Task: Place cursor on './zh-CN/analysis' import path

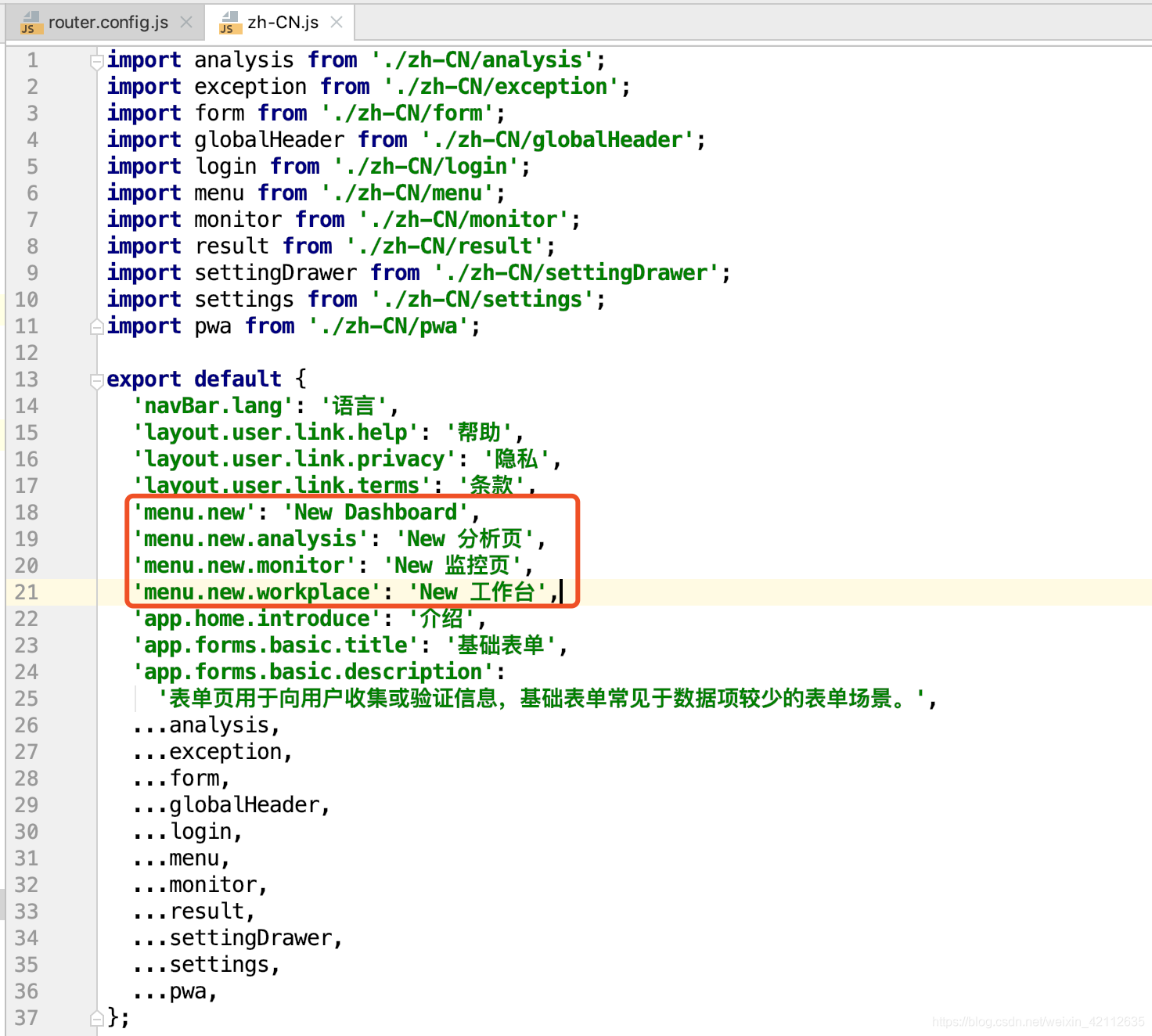Action: (482, 60)
